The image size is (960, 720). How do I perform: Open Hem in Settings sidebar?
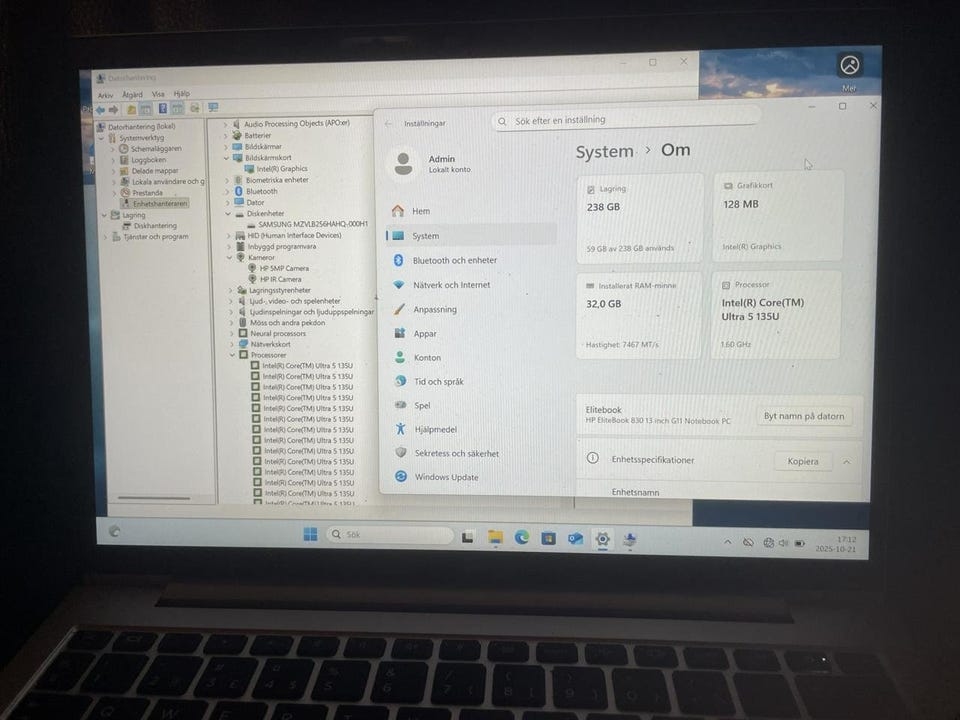coord(421,211)
